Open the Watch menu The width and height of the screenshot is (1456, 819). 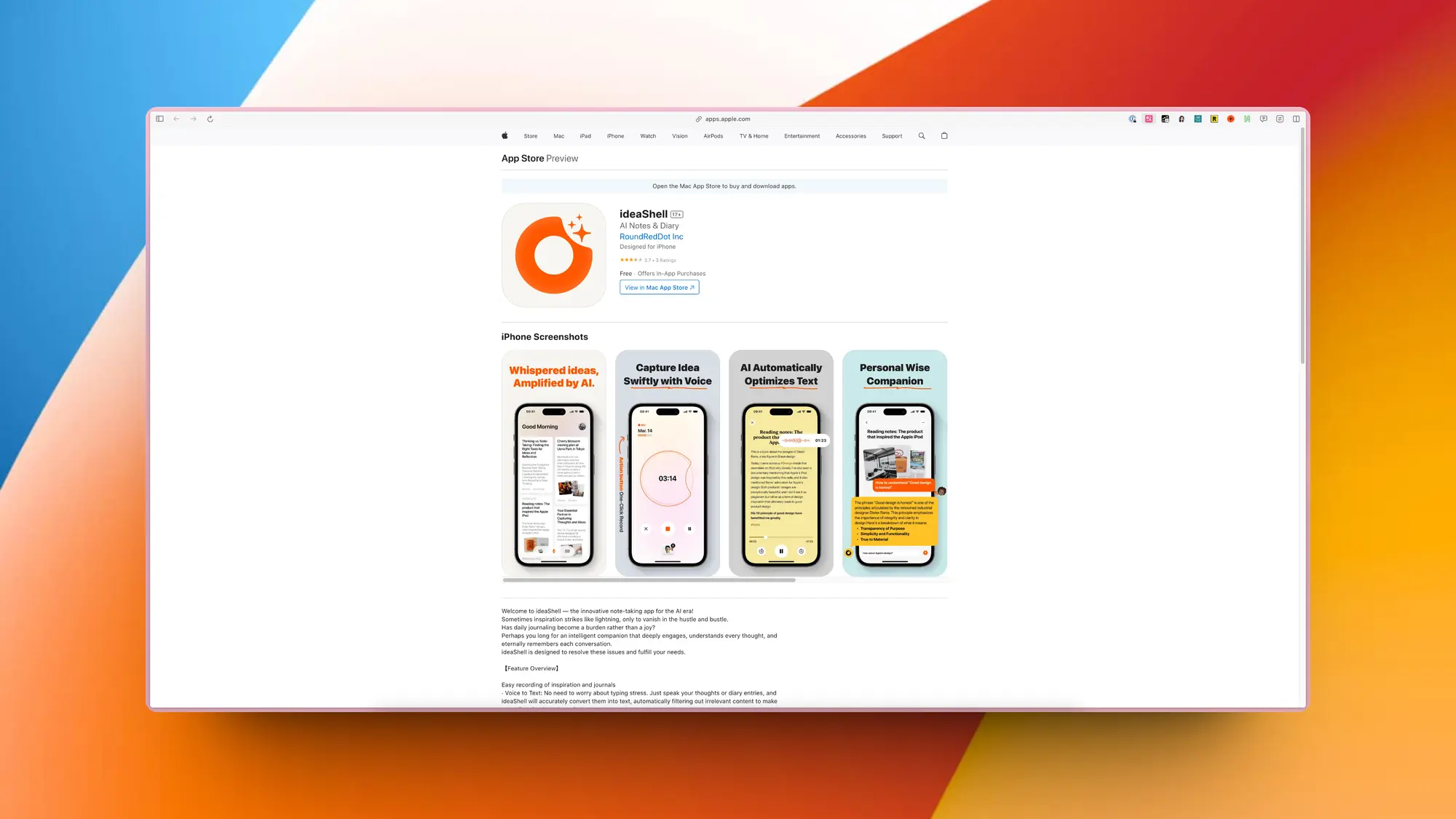pyautogui.click(x=648, y=136)
